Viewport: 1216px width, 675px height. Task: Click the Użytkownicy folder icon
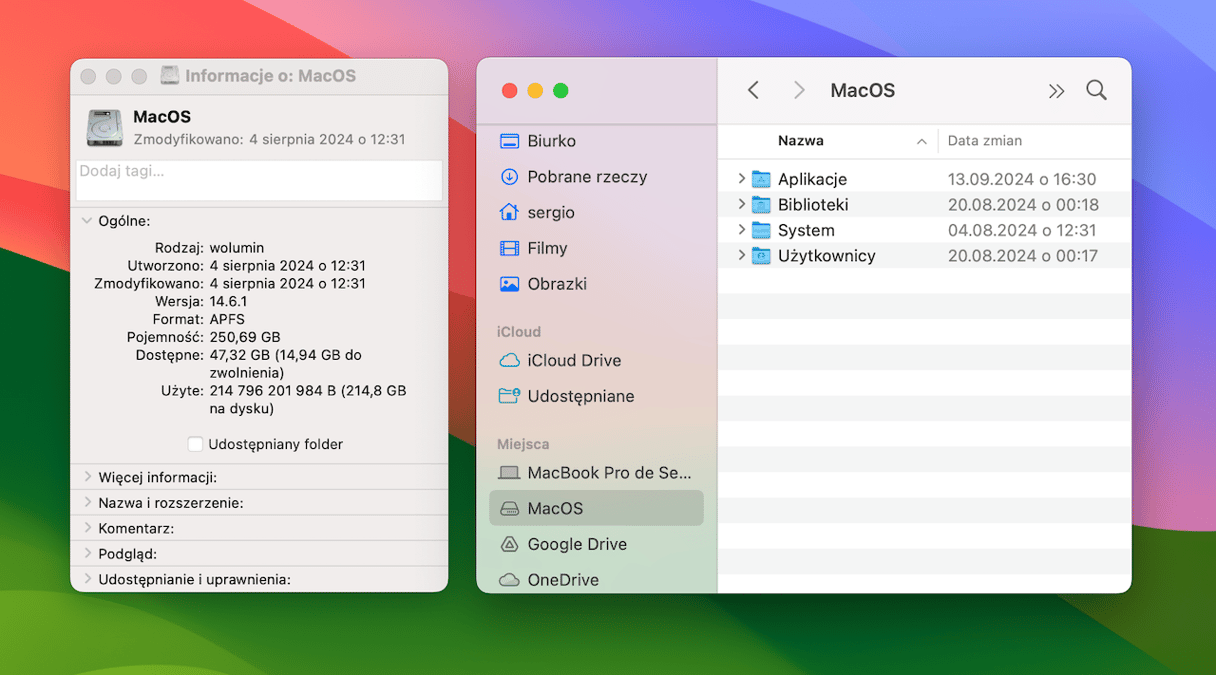click(761, 256)
